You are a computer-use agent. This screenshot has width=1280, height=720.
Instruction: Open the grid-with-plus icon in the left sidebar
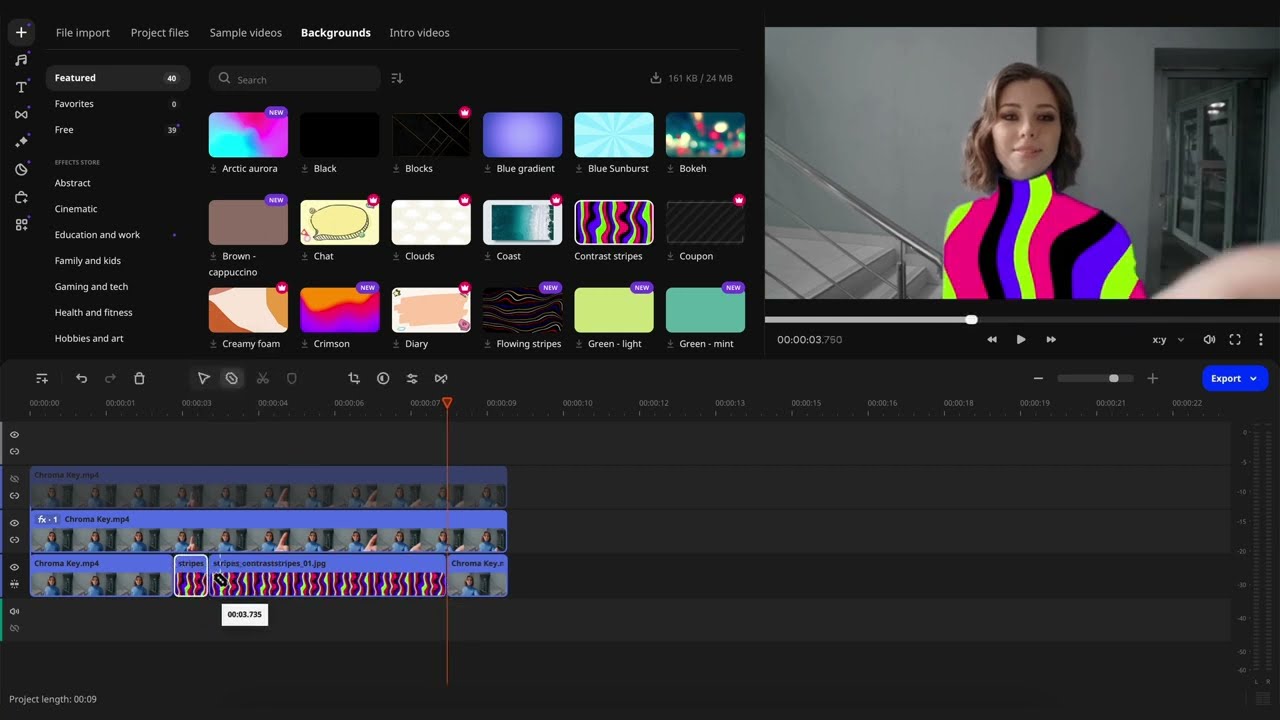click(x=21, y=225)
